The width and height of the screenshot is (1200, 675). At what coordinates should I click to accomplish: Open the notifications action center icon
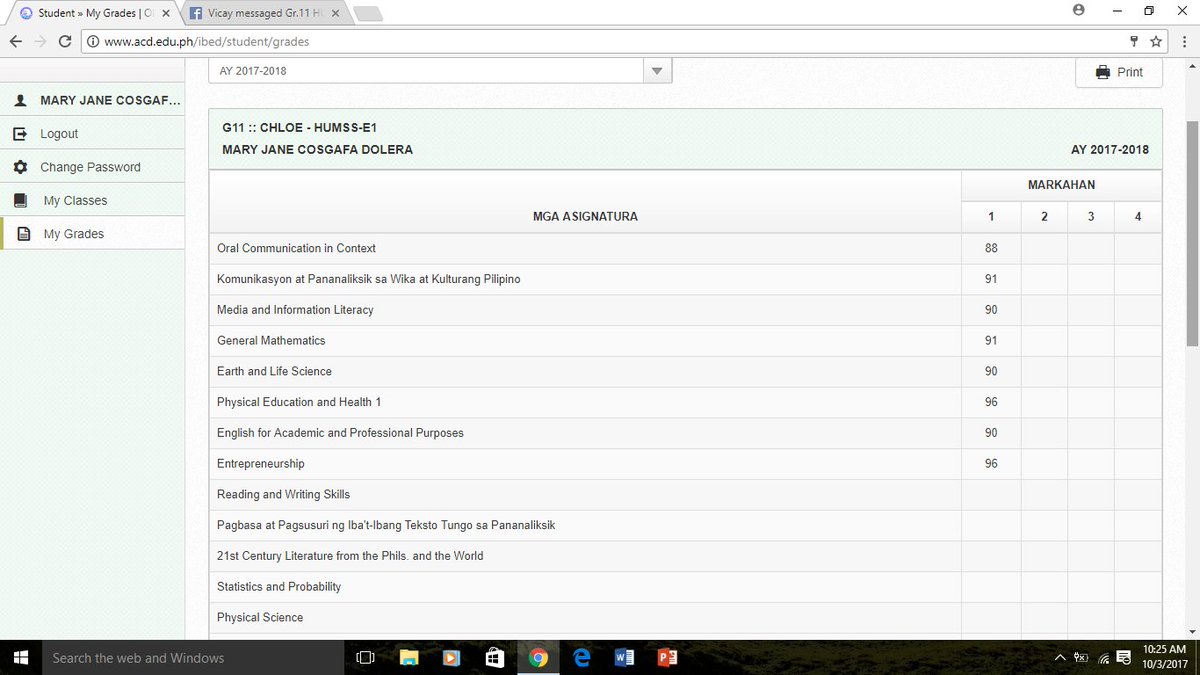1125,657
